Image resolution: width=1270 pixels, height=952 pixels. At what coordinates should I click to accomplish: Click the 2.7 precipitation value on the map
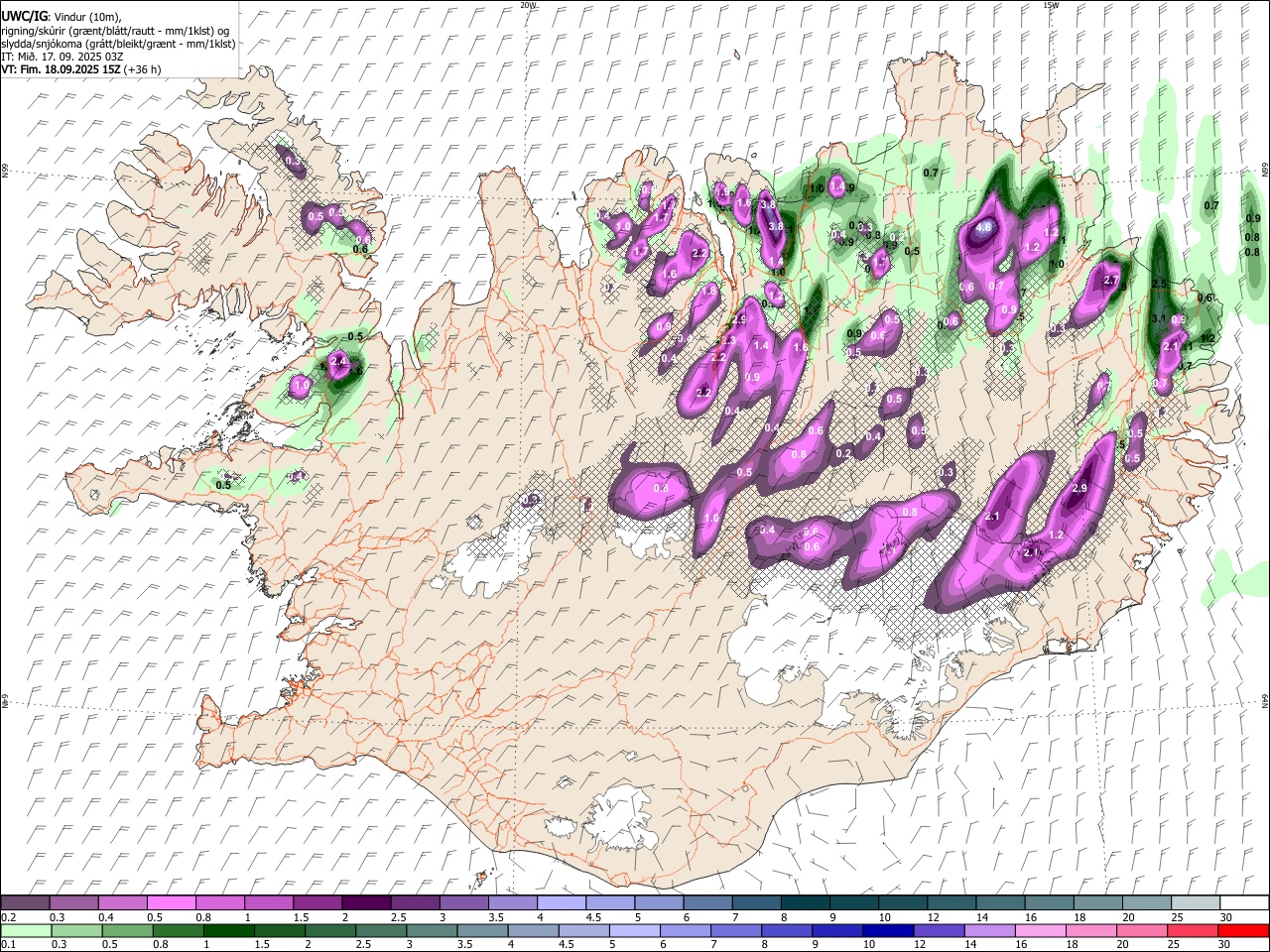[x=1111, y=281]
